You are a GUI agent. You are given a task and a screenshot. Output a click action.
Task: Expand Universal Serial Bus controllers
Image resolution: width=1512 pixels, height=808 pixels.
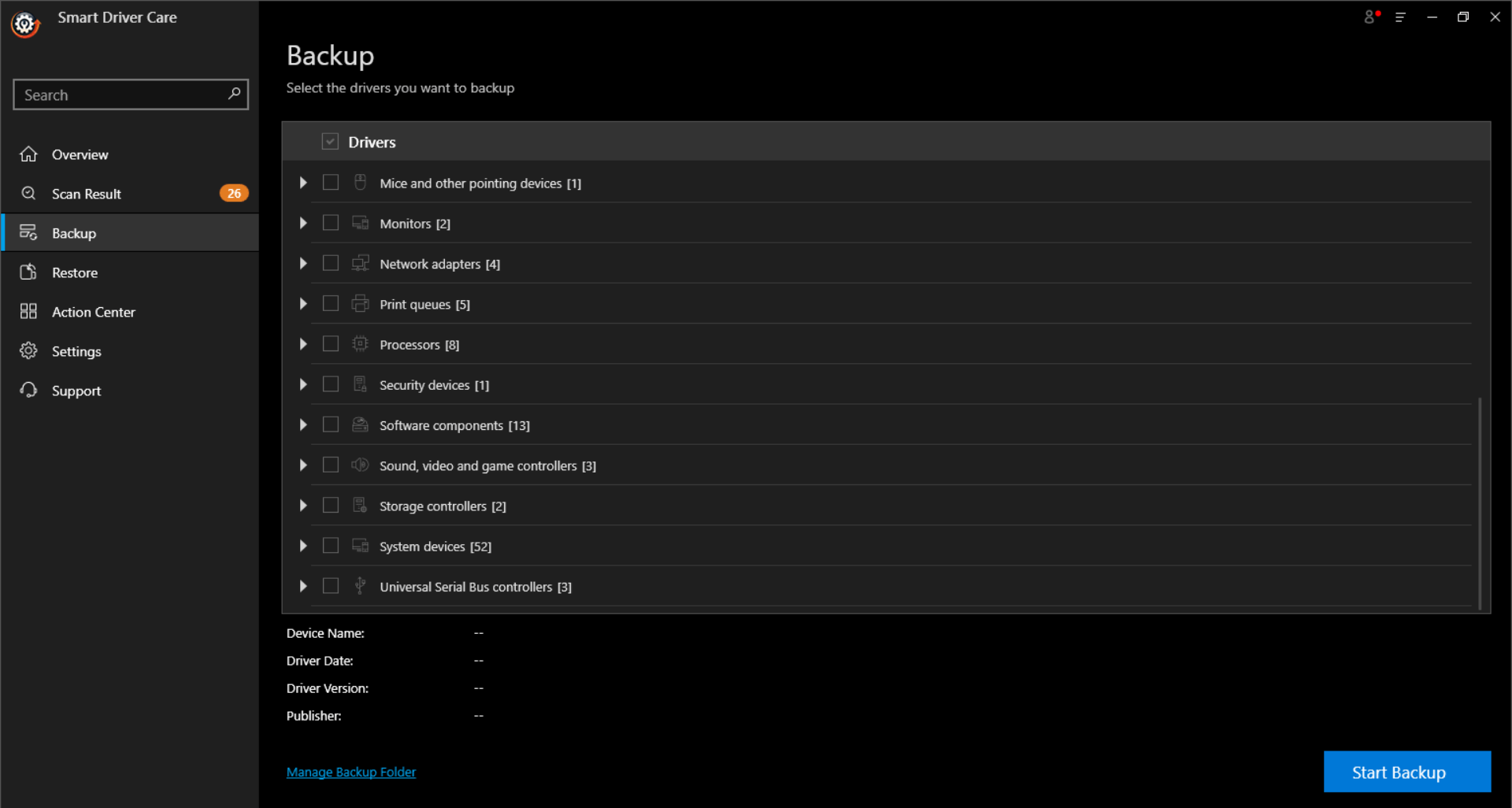303,586
